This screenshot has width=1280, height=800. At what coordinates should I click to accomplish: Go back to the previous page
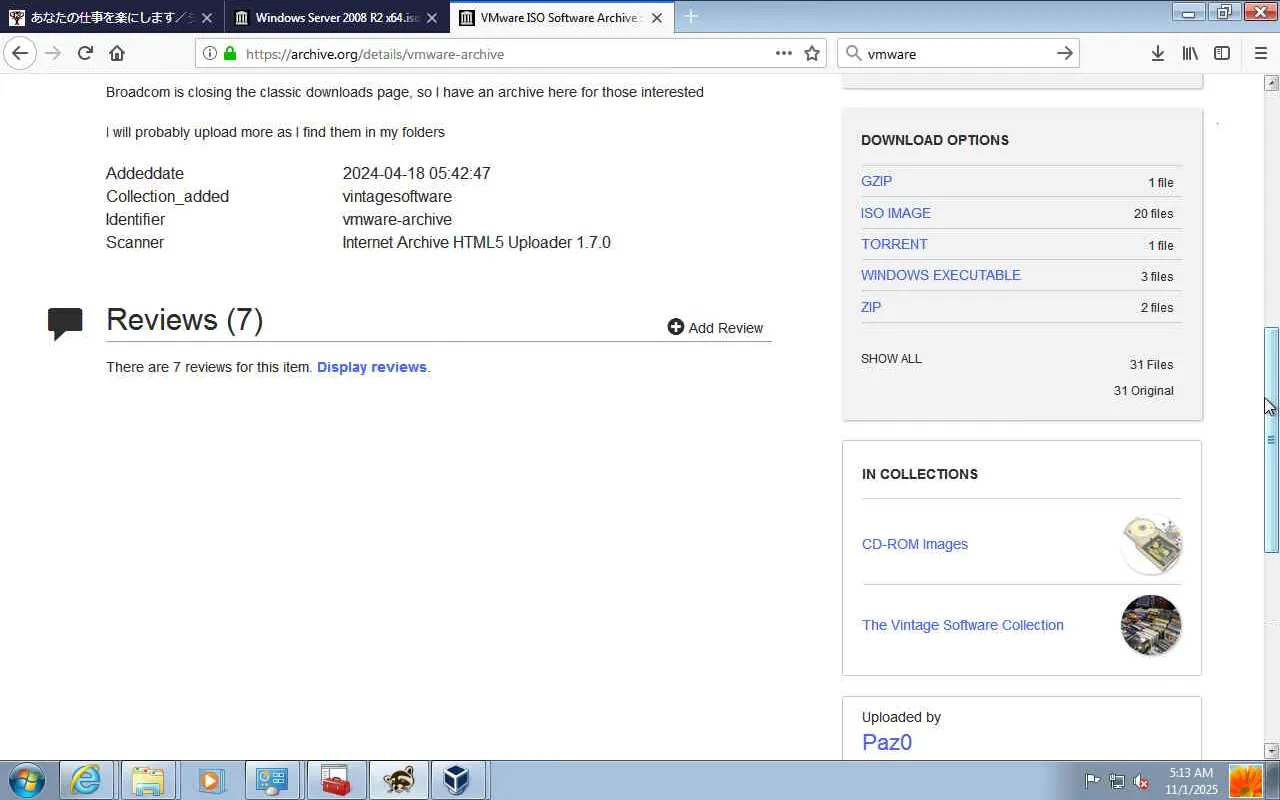(20, 54)
